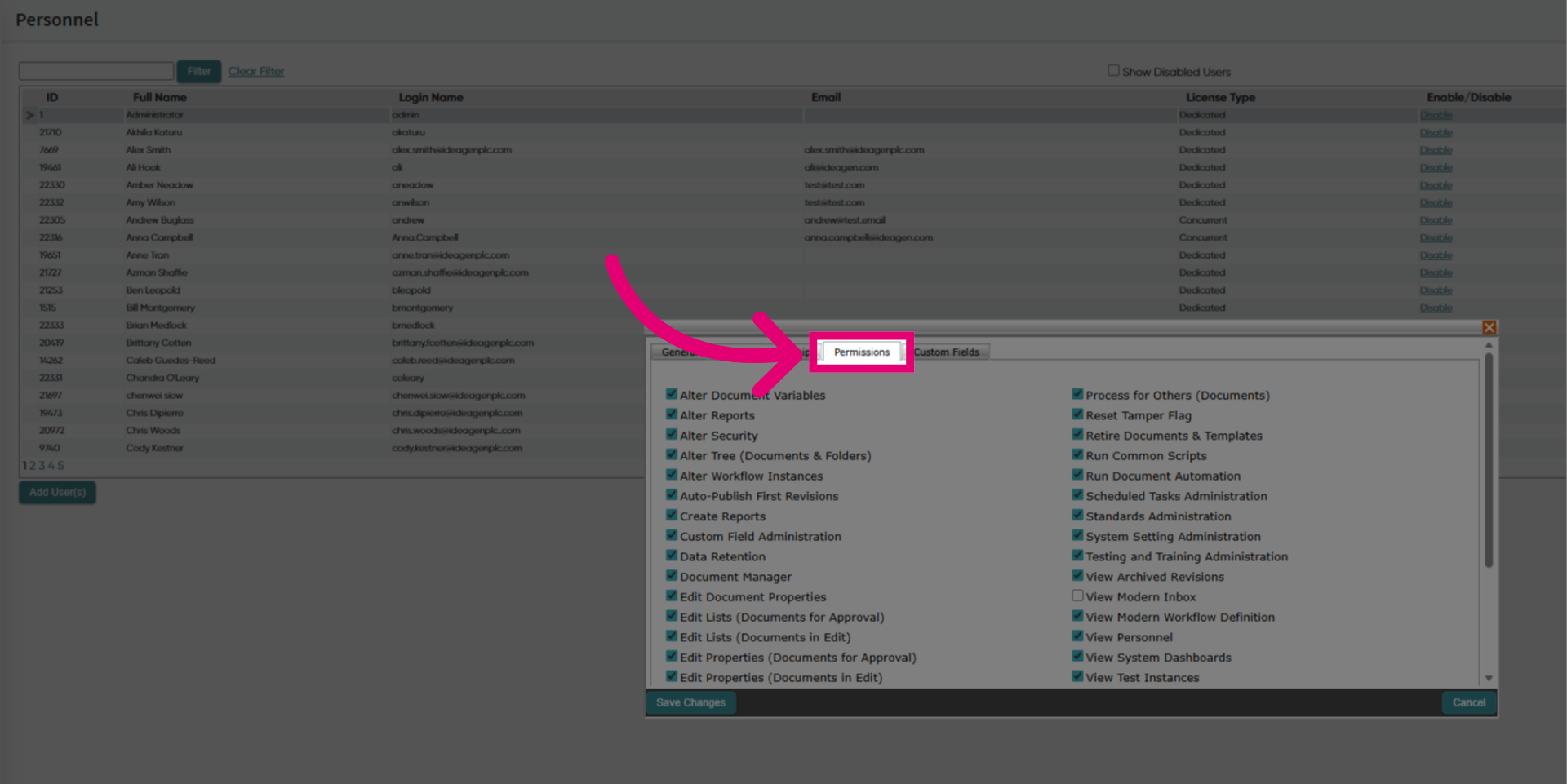Viewport: 1567px width, 784px height.
Task: Enable View Modern Inbox permission
Action: pyautogui.click(x=1077, y=596)
